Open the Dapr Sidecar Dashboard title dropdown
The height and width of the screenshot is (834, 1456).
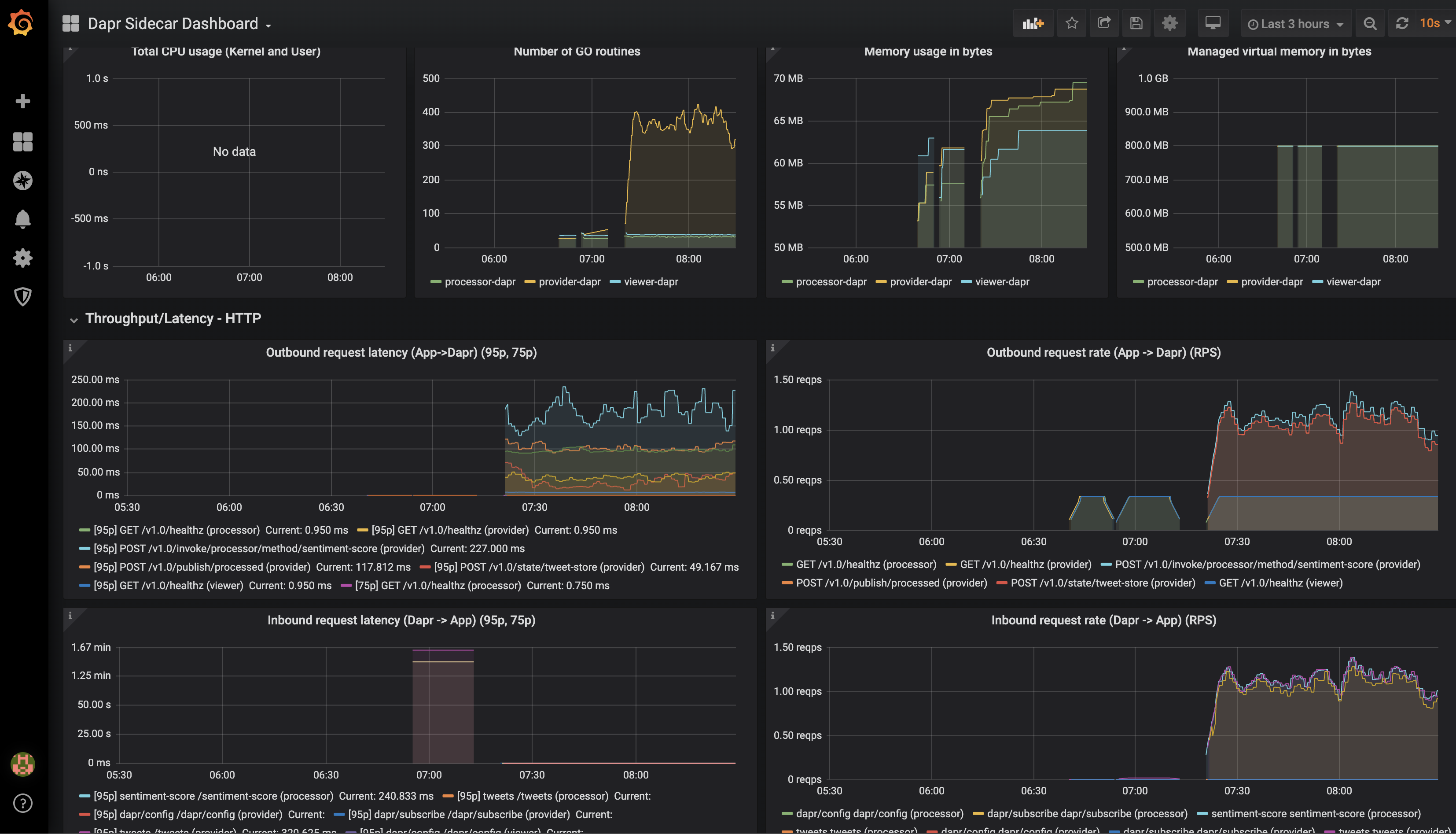click(179, 23)
